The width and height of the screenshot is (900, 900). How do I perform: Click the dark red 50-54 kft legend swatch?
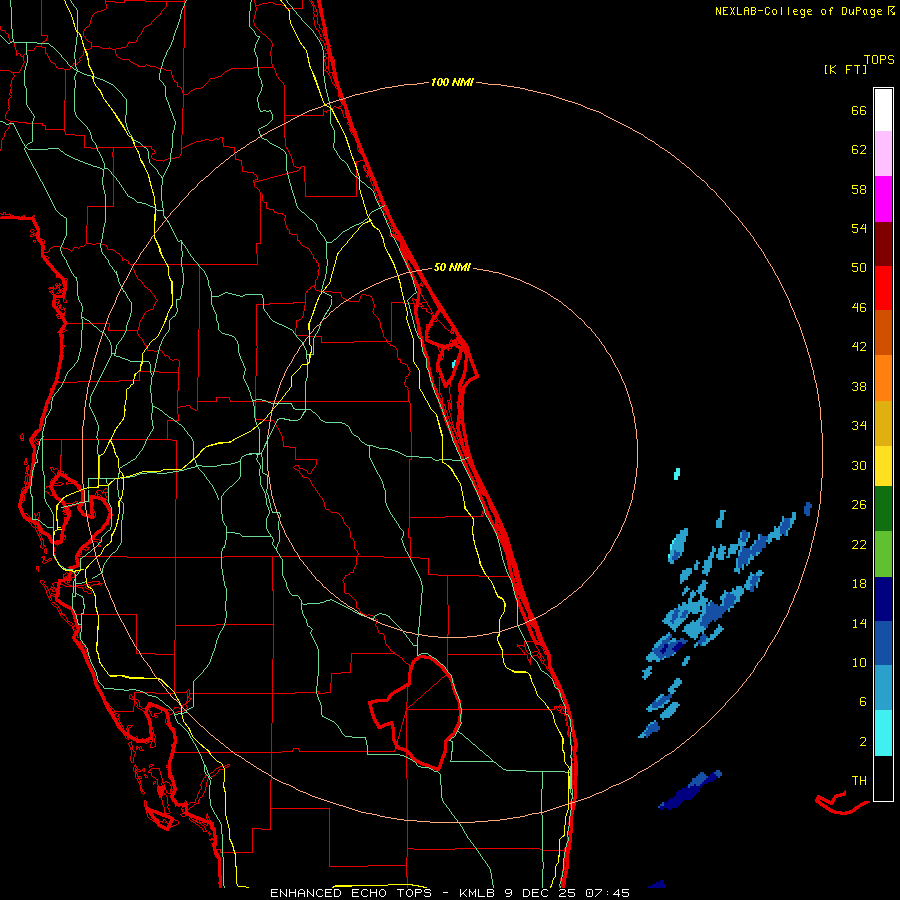point(883,244)
